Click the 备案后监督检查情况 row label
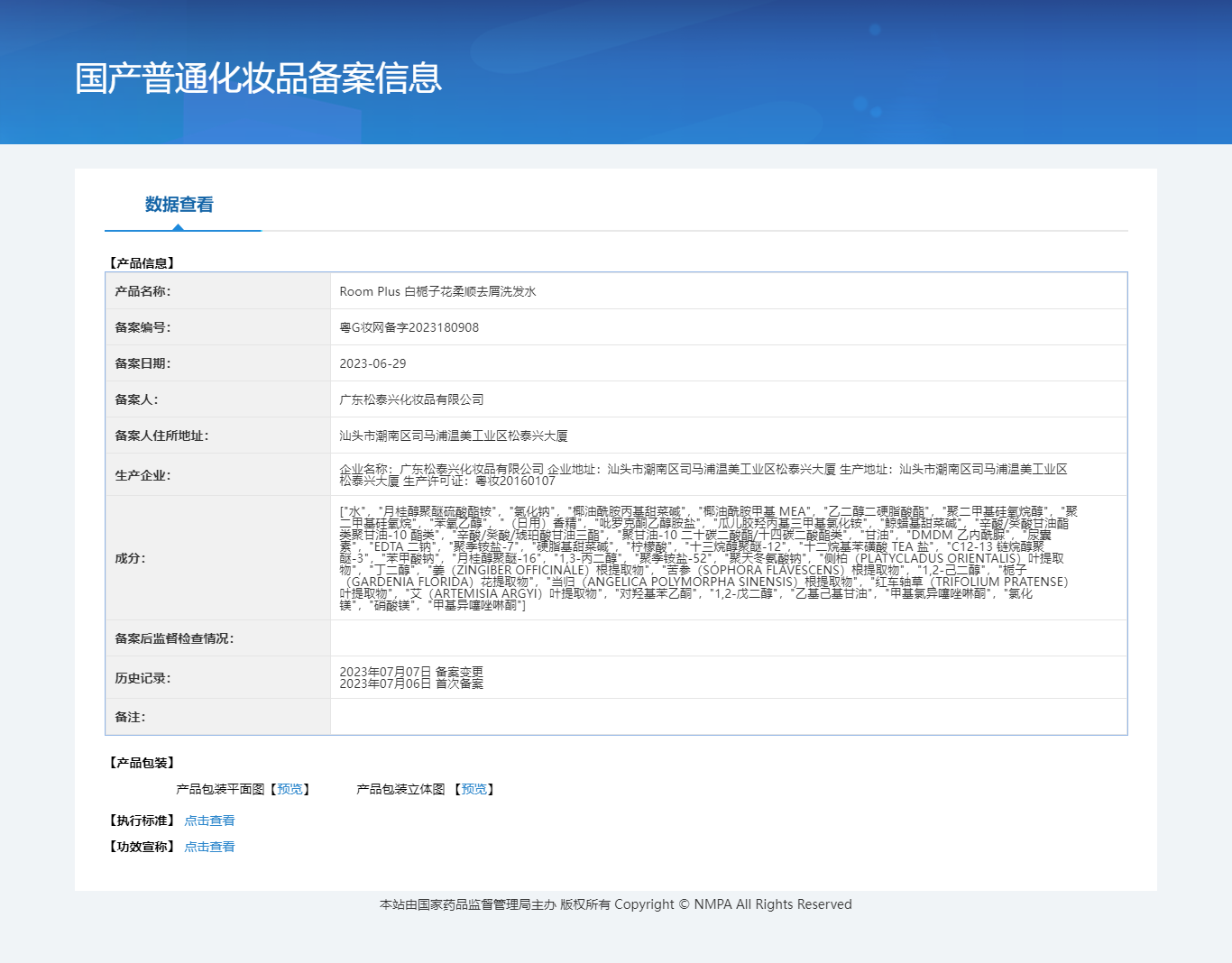The image size is (1232, 963). [174, 638]
